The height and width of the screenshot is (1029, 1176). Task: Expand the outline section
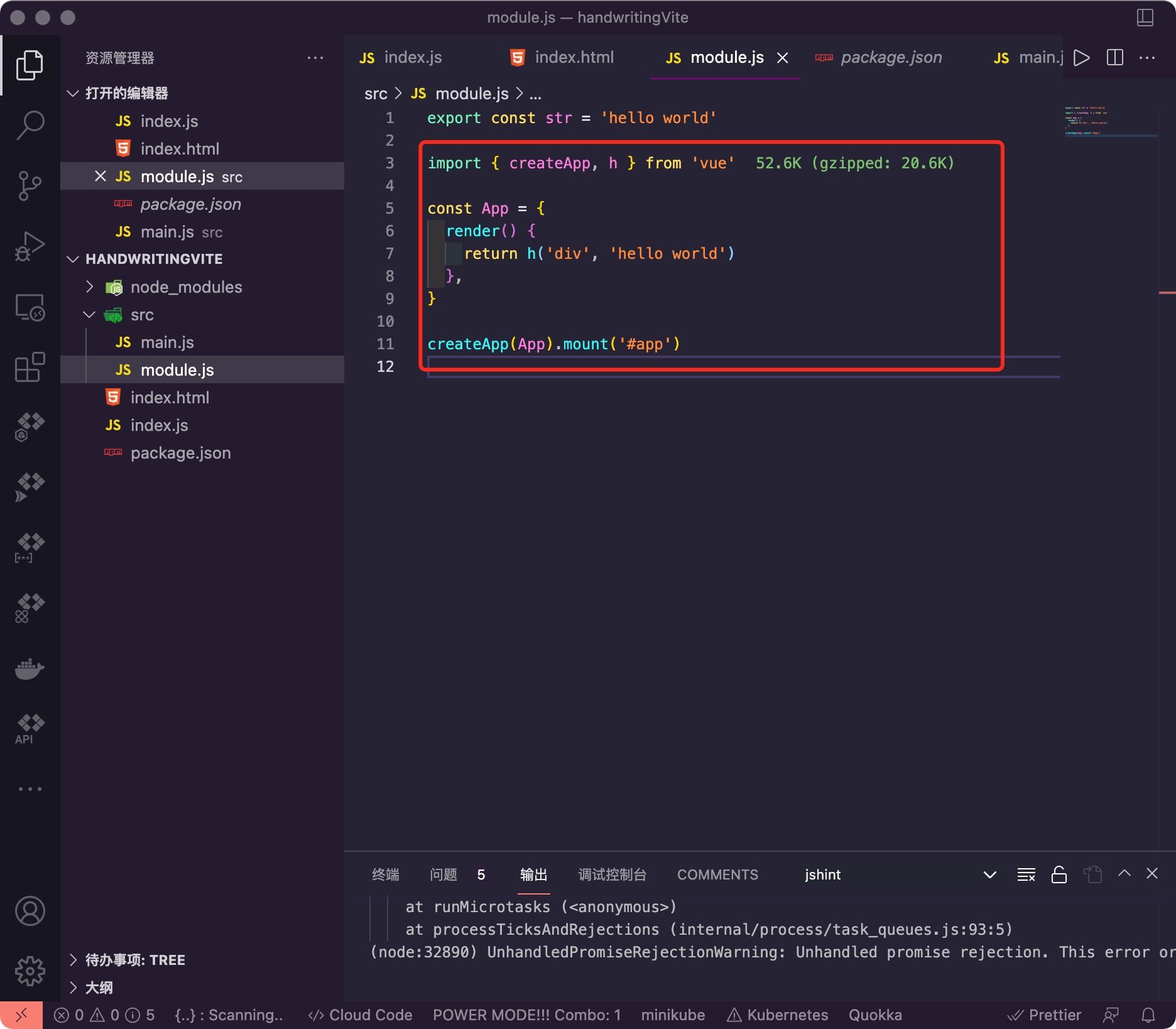pos(73,988)
